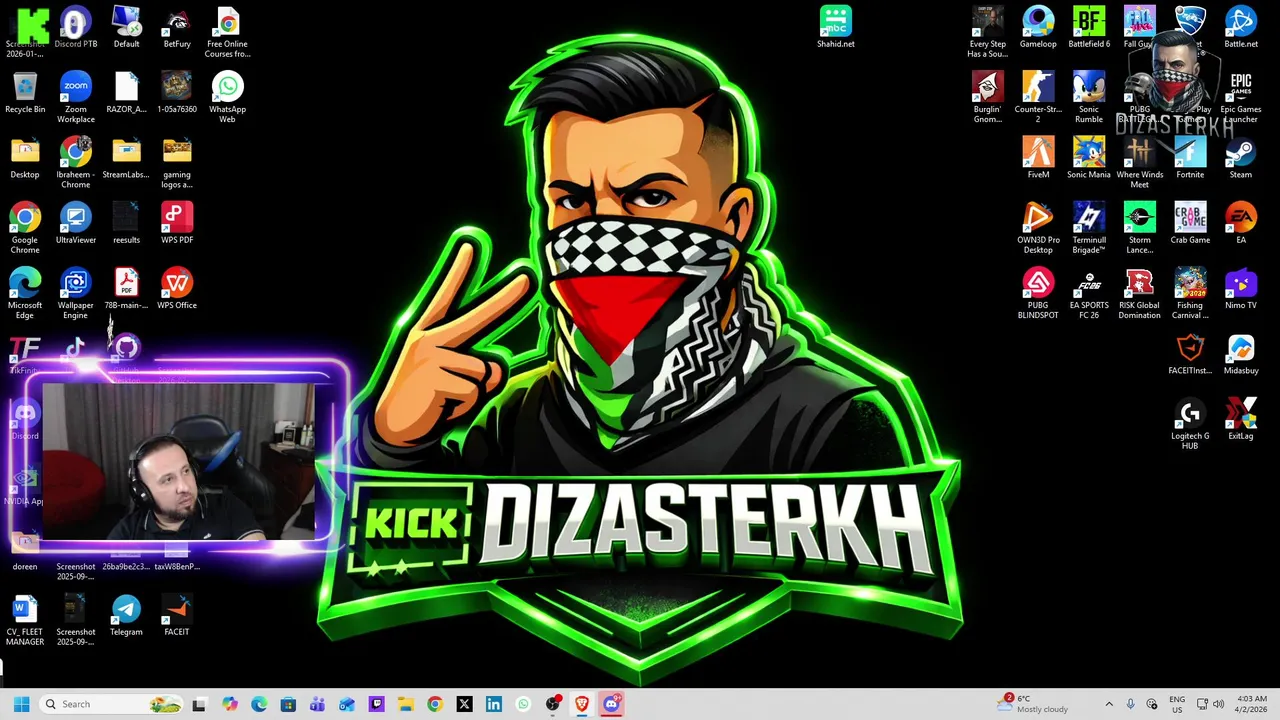Open the Shahid.net desktop shortcut
1280x720 pixels.
(x=835, y=27)
